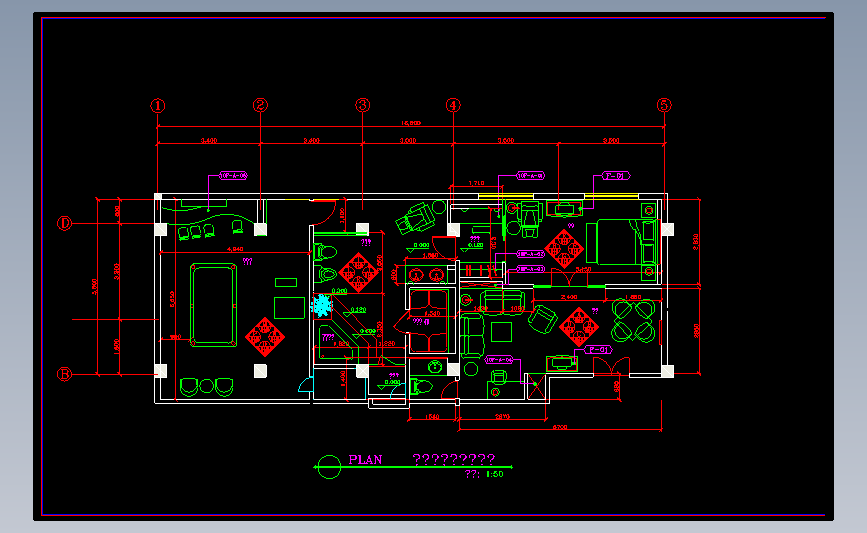Image resolution: width=867 pixels, height=533 pixels.
Task: Select the square coffee table
Action: click(502, 332)
